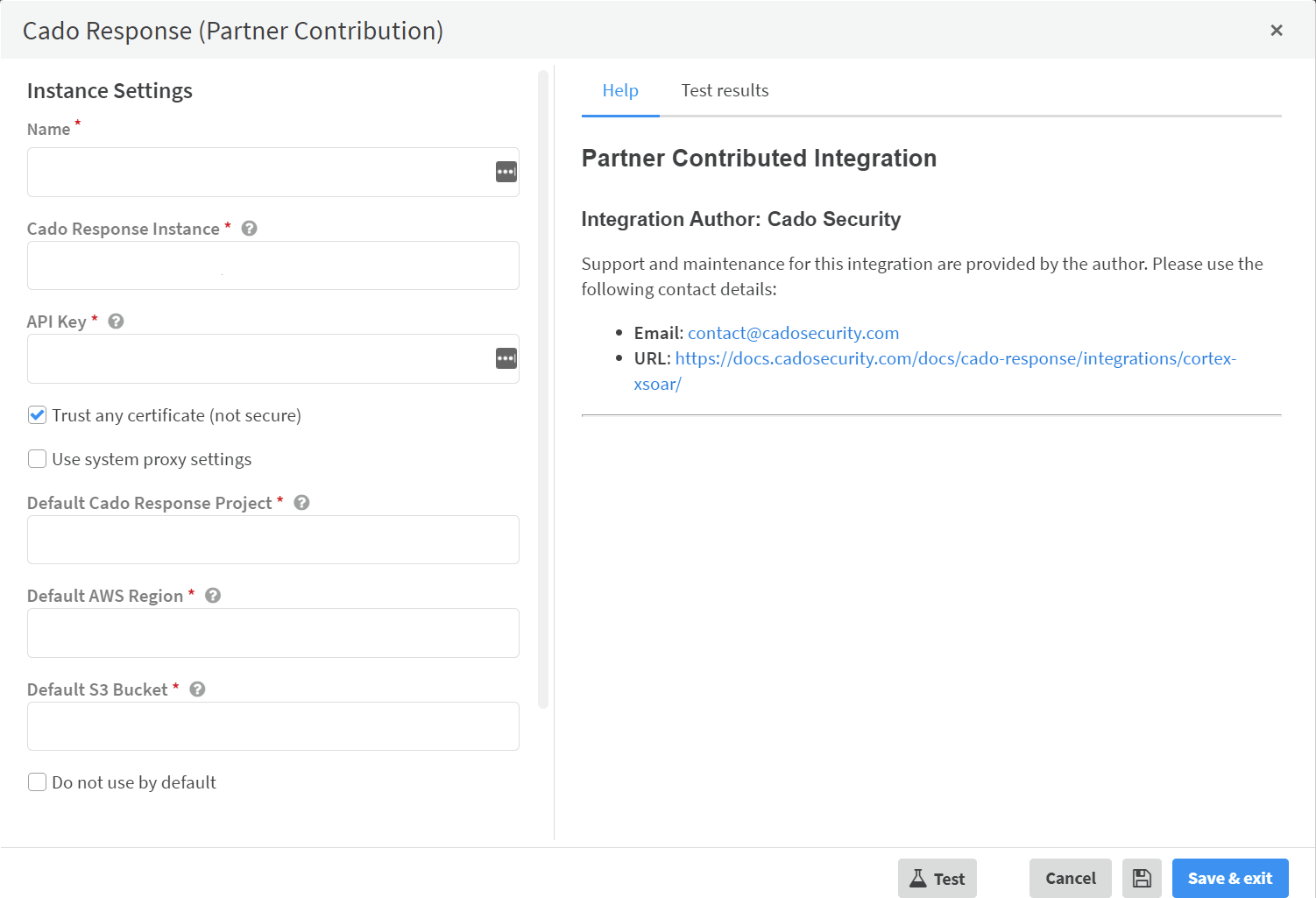The height and width of the screenshot is (898, 1316).
Task: Show help for Default S3 Bucket
Action: coord(197,689)
